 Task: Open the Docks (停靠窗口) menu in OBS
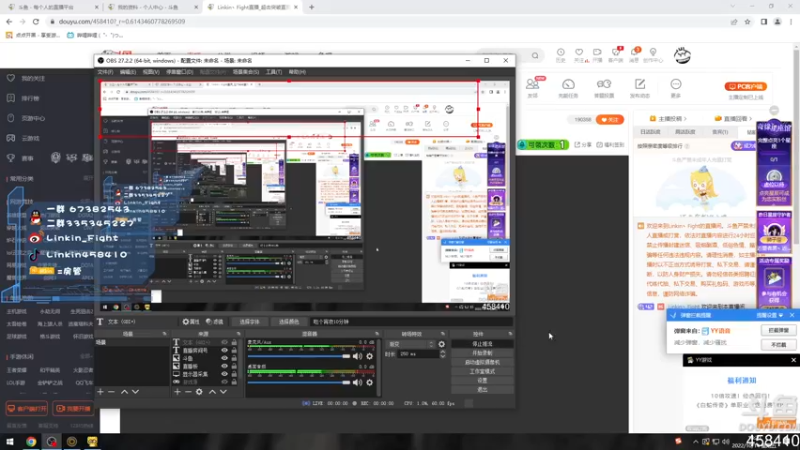click(179, 72)
